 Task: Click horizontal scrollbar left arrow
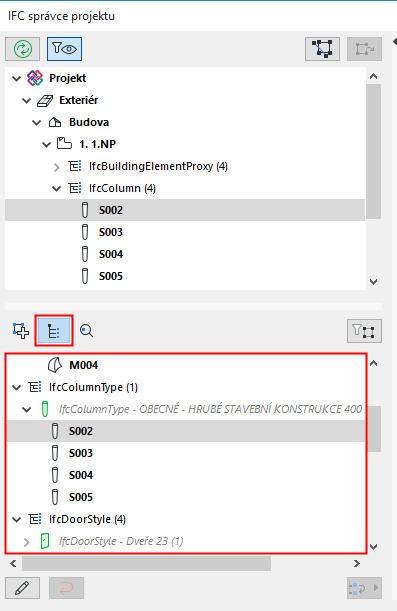click(x=13, y=563)
